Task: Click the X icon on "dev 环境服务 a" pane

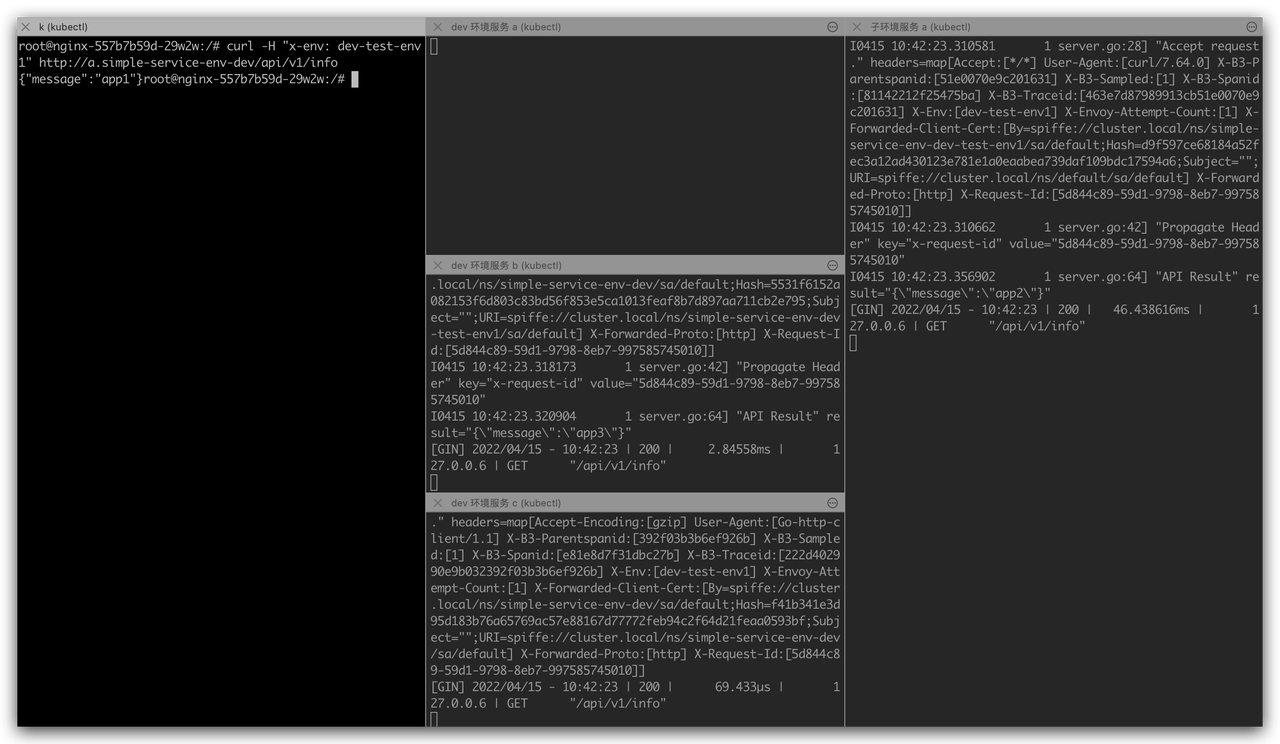Action: [437, 27]
